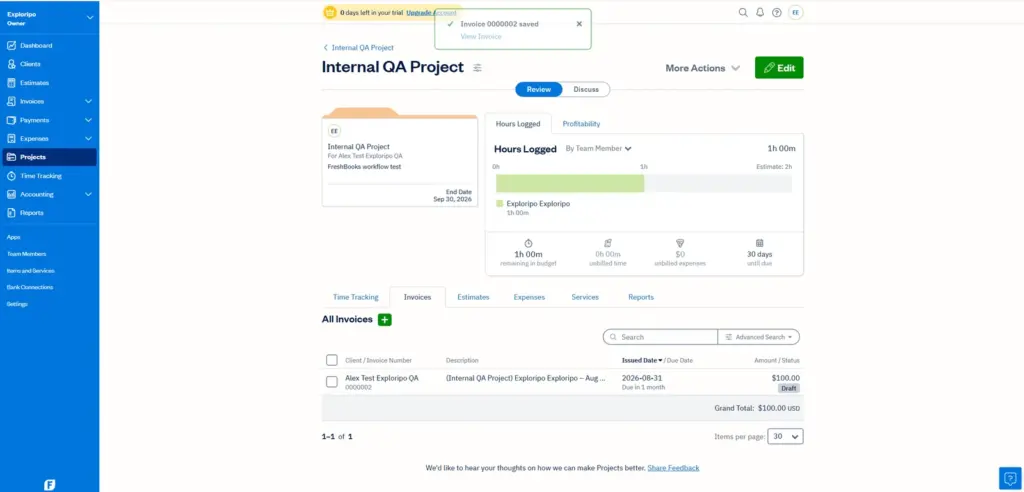Viewport: 1024px width, 492px height.
Task: Open the help question mark icon in header
Action: coord(776,12)
